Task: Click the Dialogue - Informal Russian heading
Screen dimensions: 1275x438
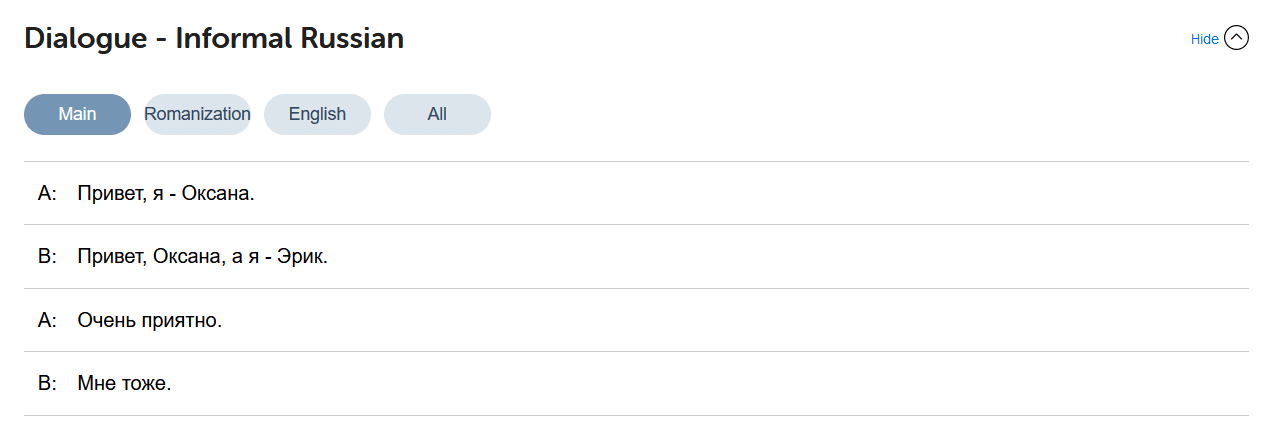Action: (x=214, y=39)
